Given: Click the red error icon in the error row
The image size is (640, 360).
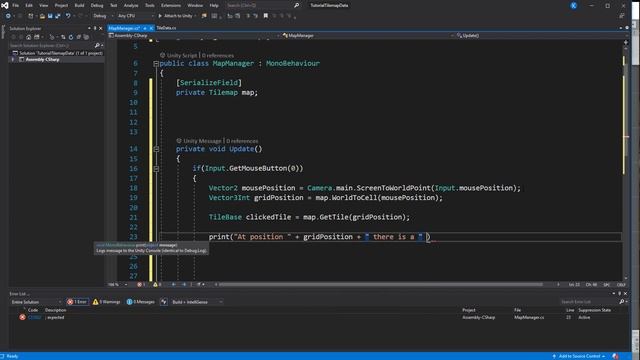Looking at the screenshot, I should click(22, 317).
